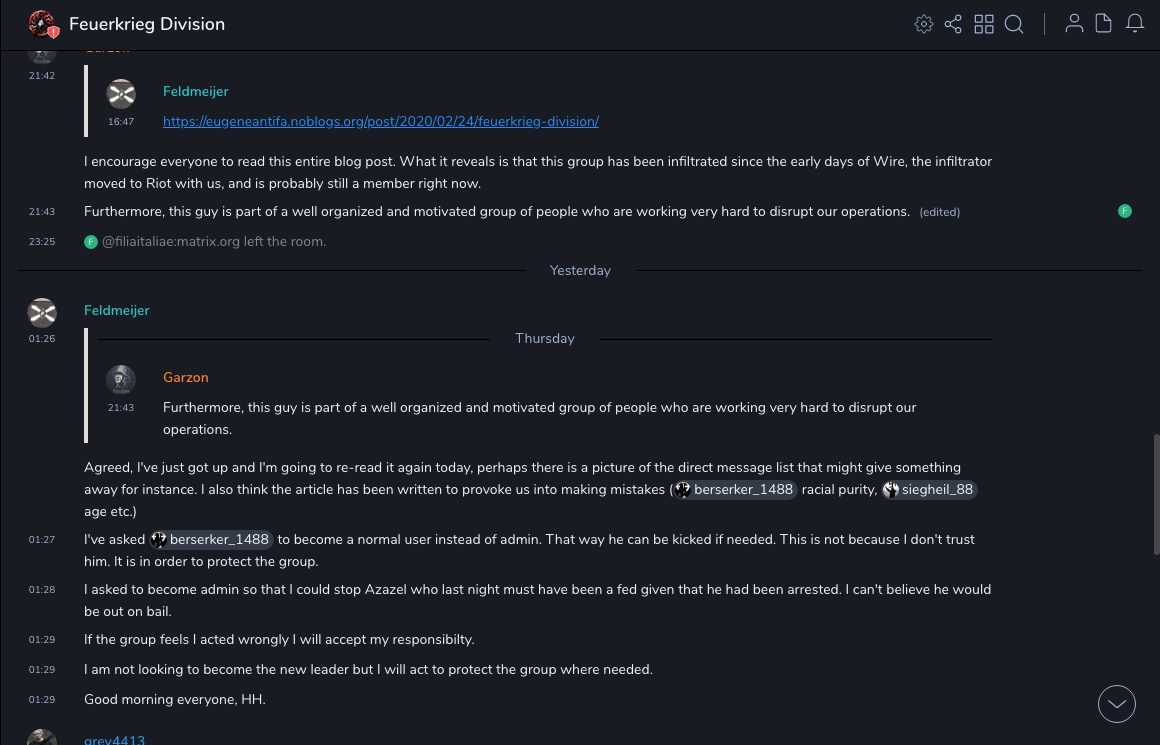Open the eugeneantifa.noblogs.org link
Screen dimensions: 1160x745
(x=381, y=121)
